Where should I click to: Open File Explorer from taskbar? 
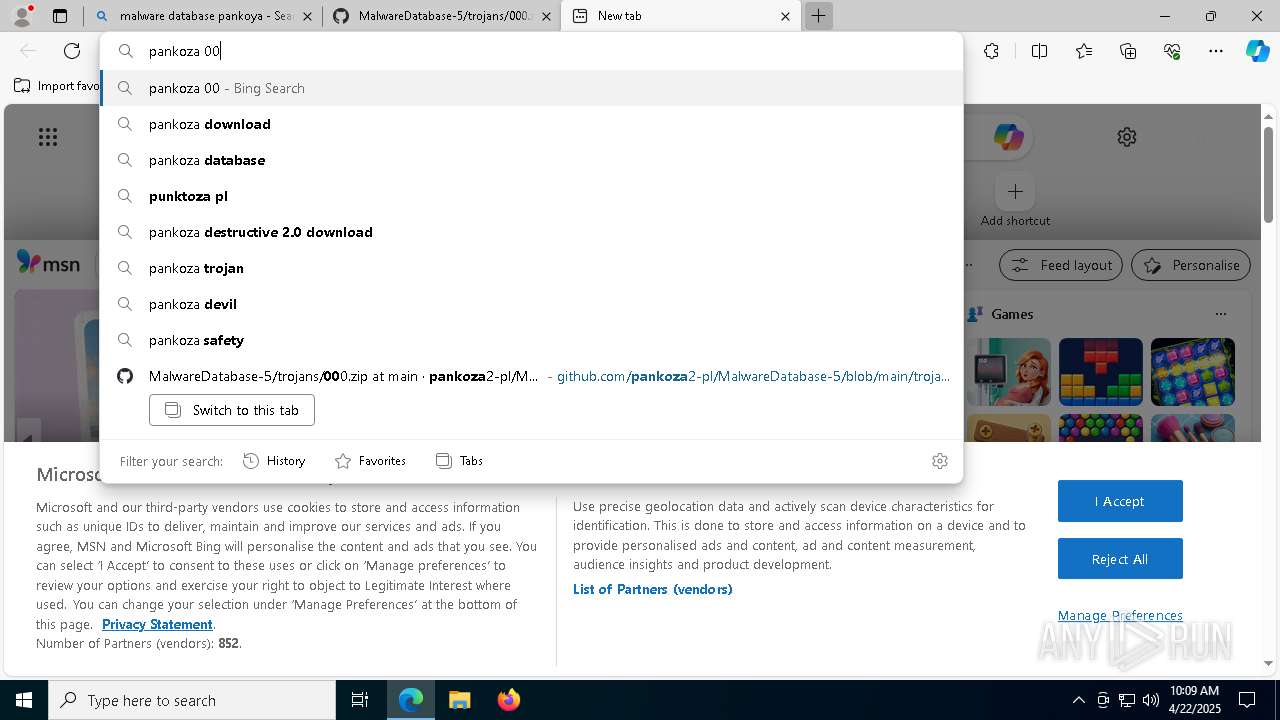459,700
